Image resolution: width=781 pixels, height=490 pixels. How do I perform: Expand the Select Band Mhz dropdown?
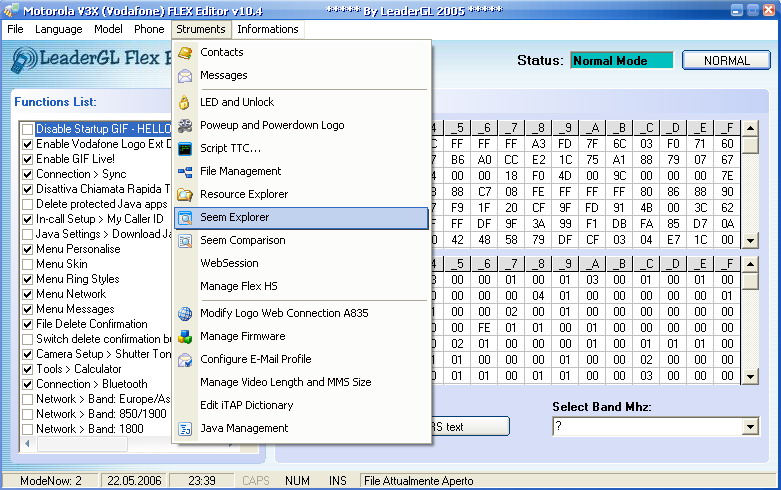(x=750, y=427)
